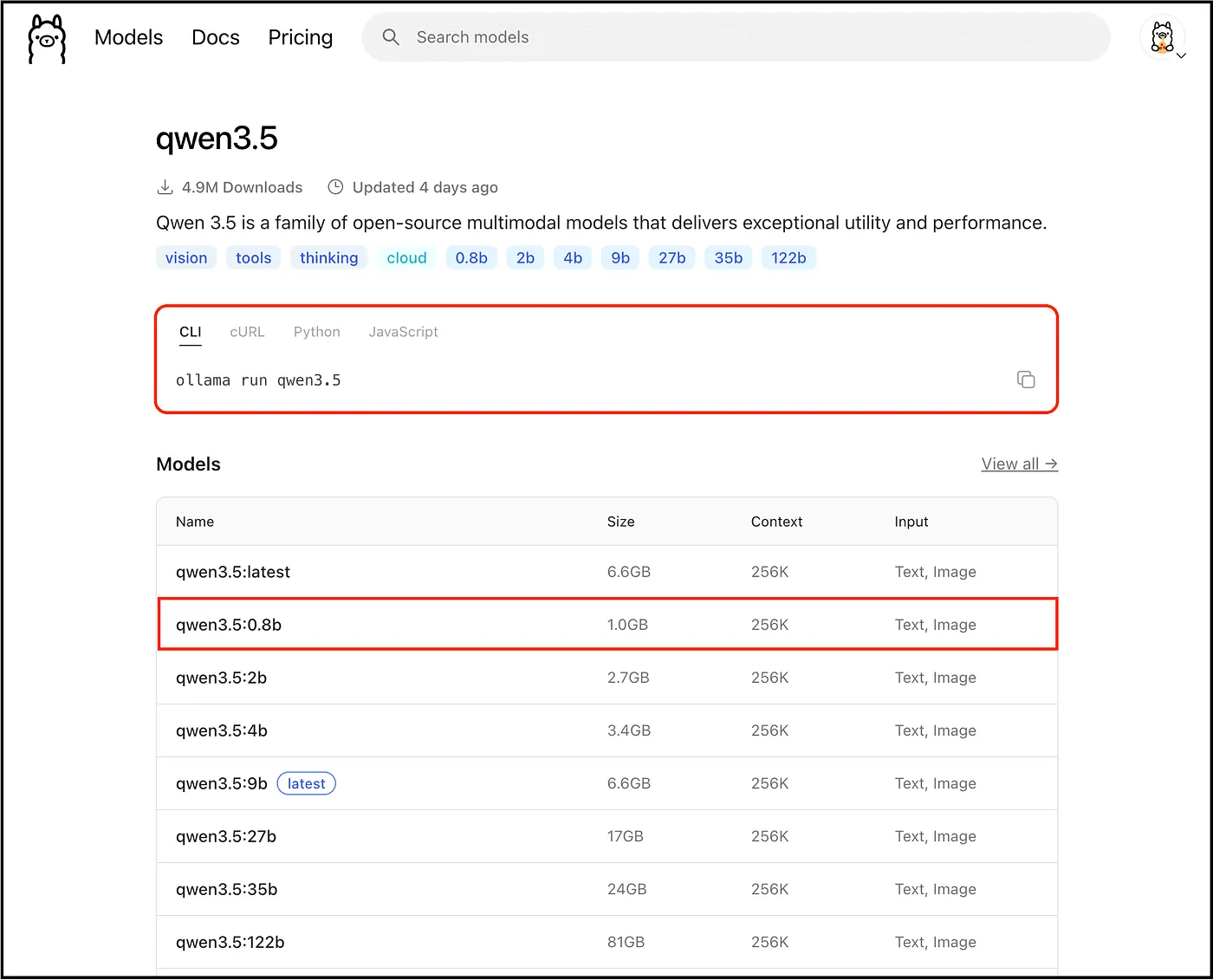
Task: Click the qwen3.5 page title
Action: 217,139
